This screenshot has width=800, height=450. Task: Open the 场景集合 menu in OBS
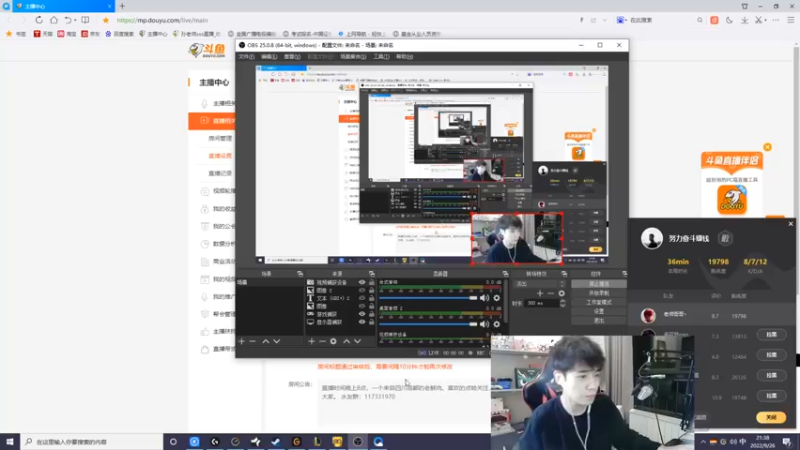tap(353, 57)
